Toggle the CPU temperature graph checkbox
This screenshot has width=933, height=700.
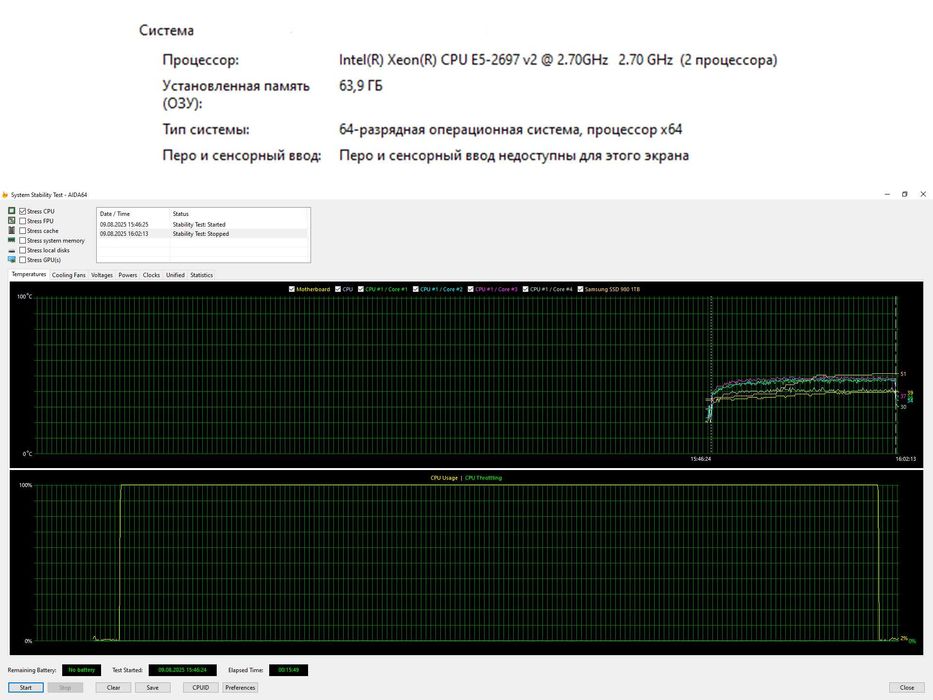[x=338, y=289]
